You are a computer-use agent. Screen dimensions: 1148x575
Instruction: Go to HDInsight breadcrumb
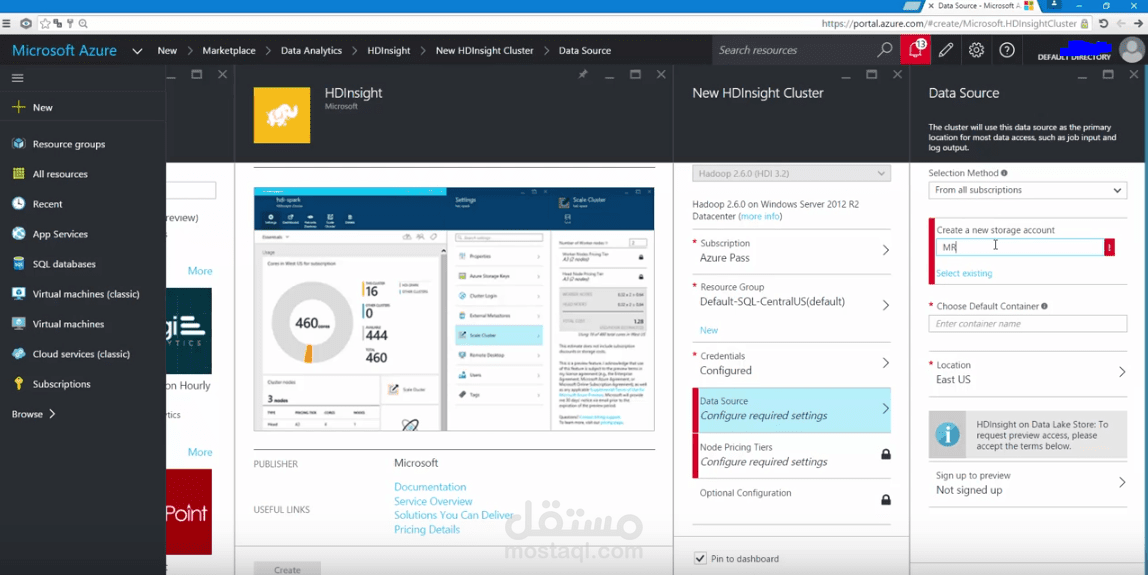389,51
